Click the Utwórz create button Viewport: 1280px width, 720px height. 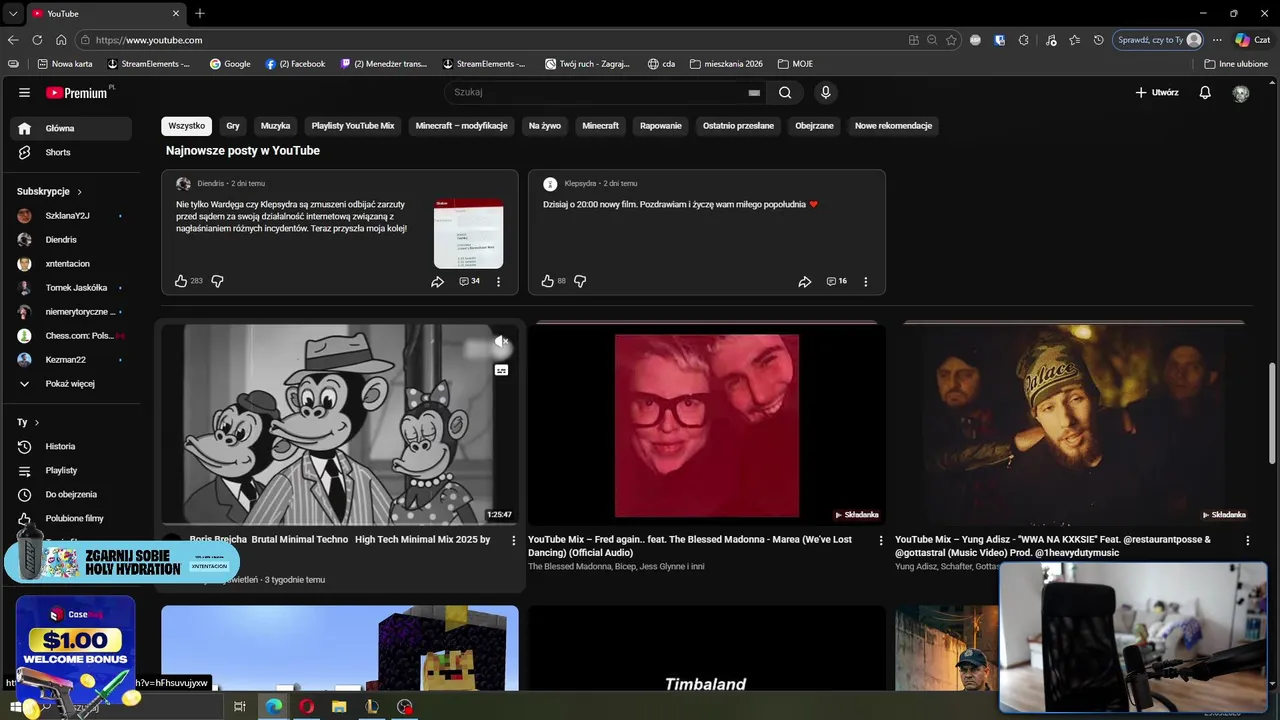pyautogui.click(x=1157, y=92)
